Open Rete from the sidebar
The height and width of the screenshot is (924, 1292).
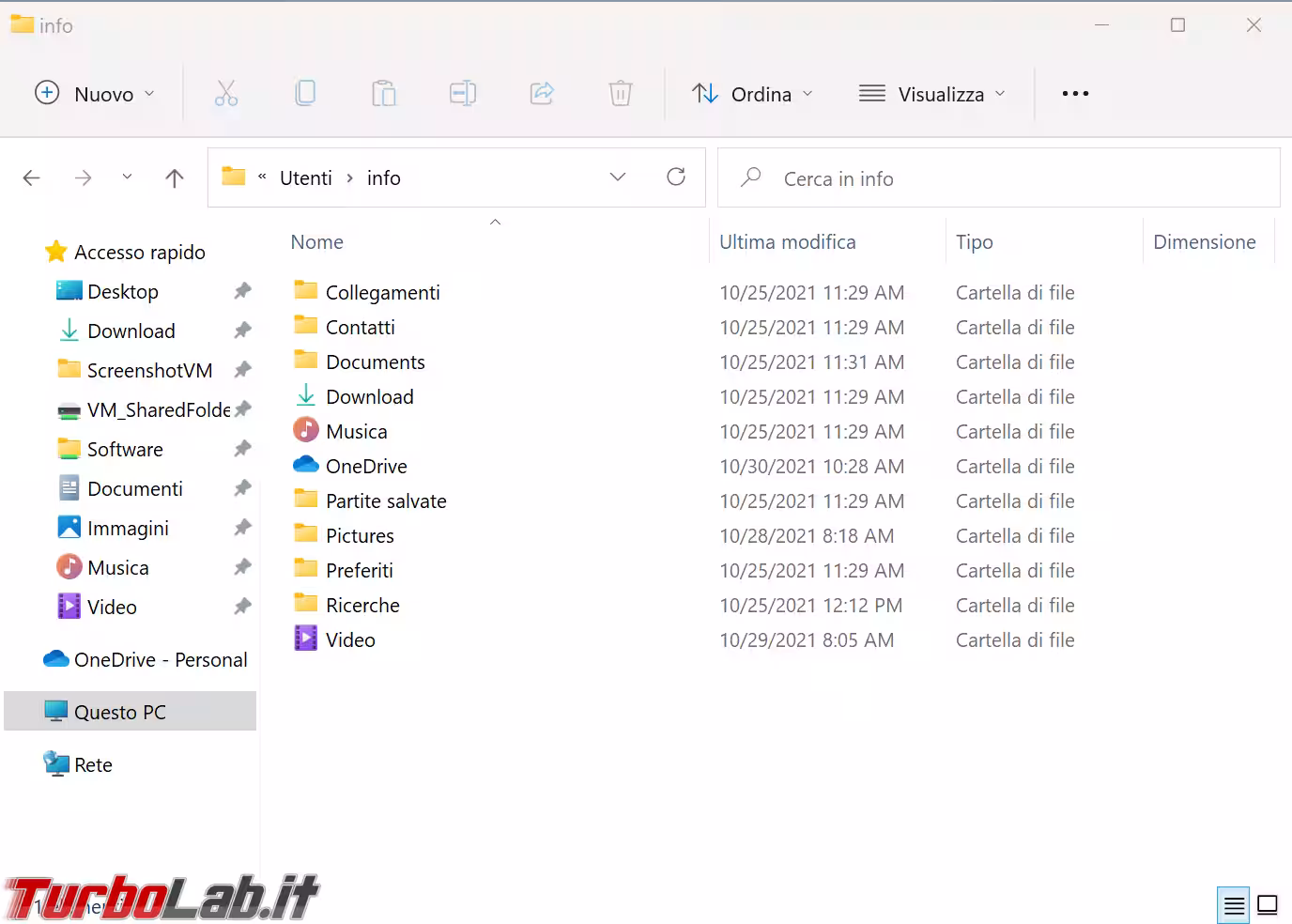(94, 764)
